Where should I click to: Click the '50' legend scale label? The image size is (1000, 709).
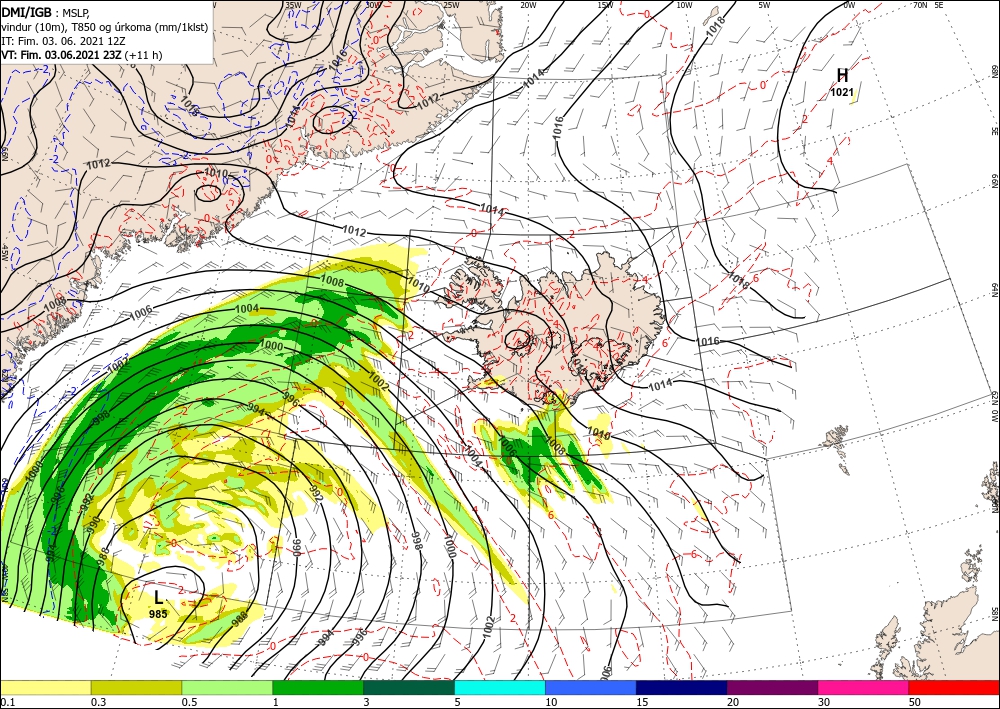(x=915, y=702)
